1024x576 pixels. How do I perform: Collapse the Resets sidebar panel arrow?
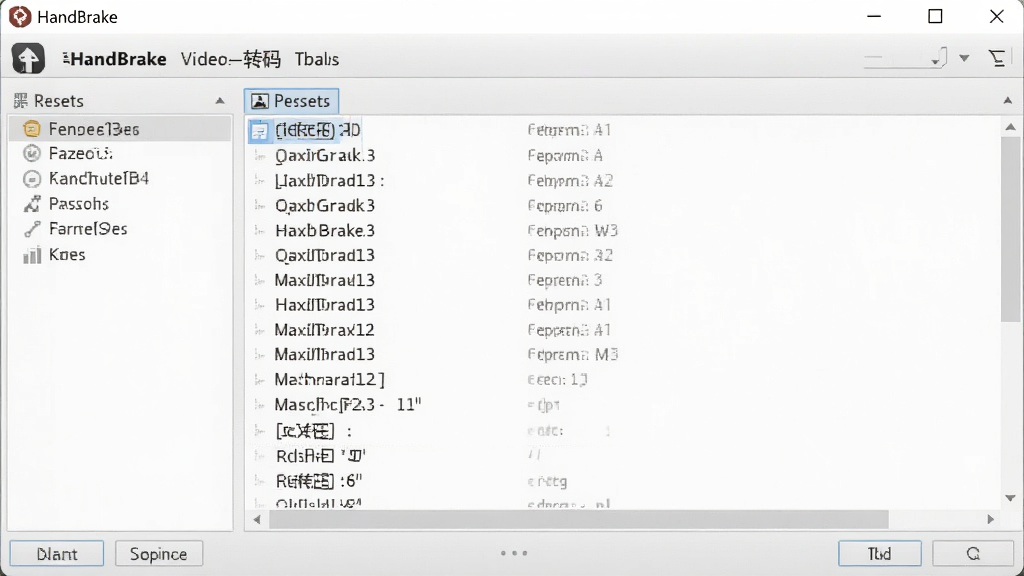220,101
